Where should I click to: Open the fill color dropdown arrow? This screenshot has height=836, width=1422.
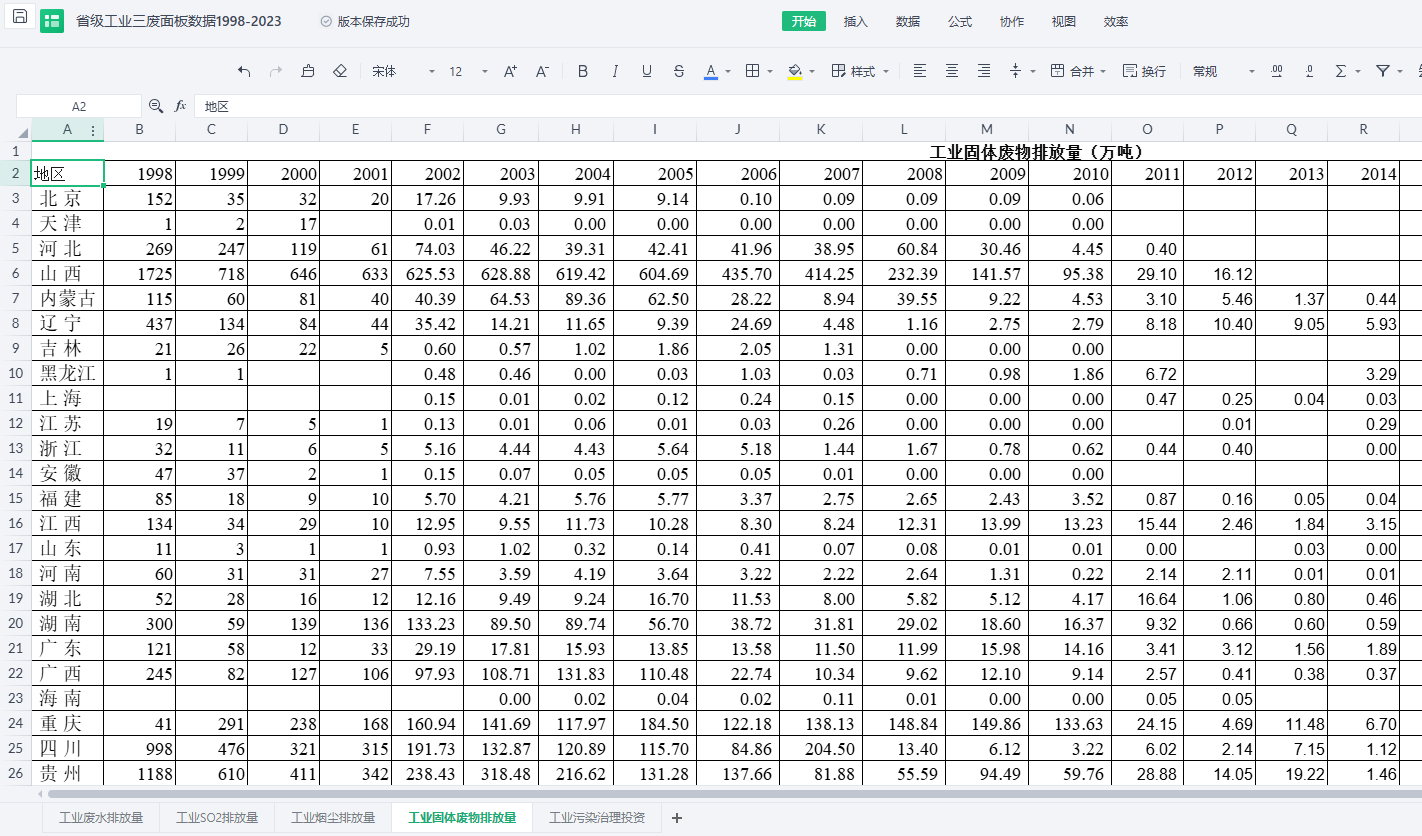tap(812, 72)
